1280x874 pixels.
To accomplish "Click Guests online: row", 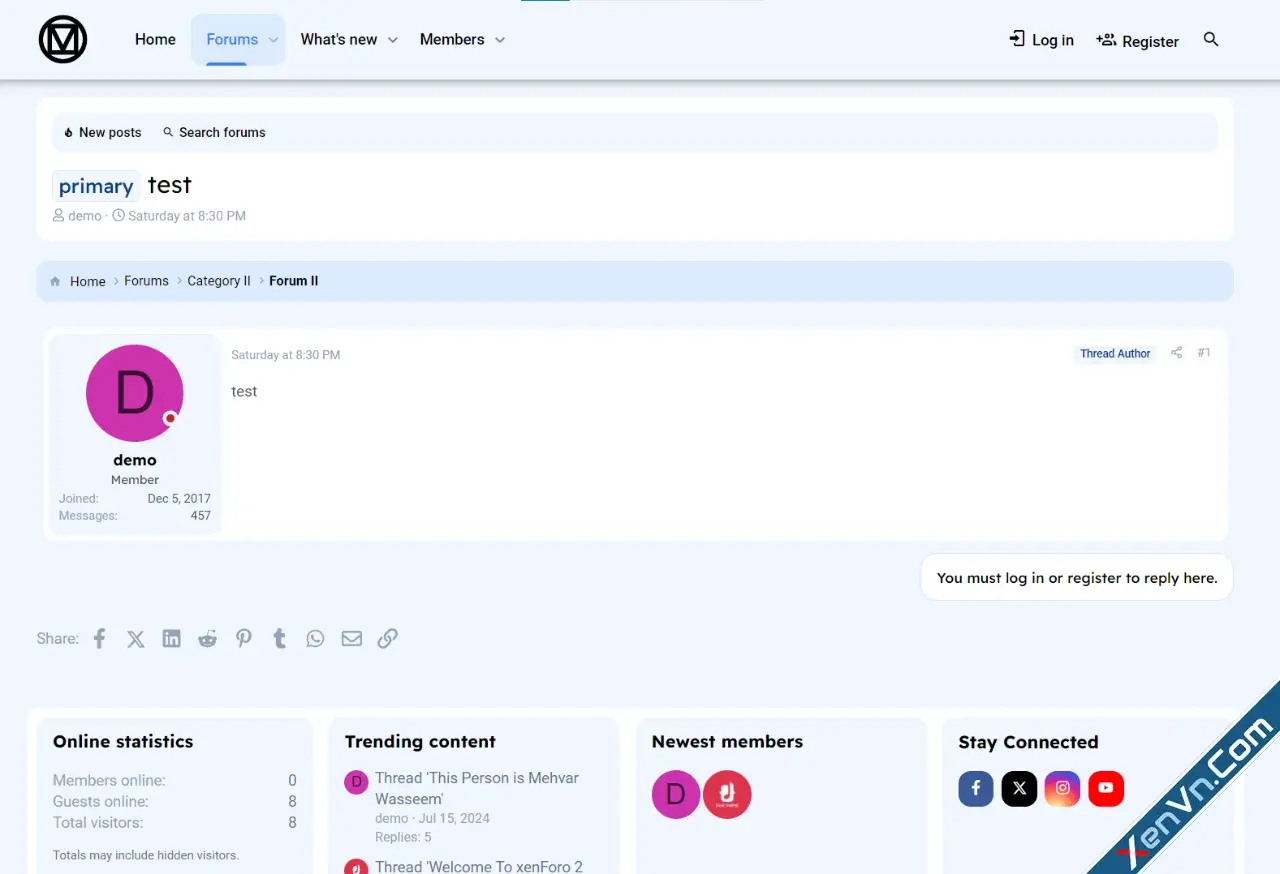I will (x=175, y=801).
